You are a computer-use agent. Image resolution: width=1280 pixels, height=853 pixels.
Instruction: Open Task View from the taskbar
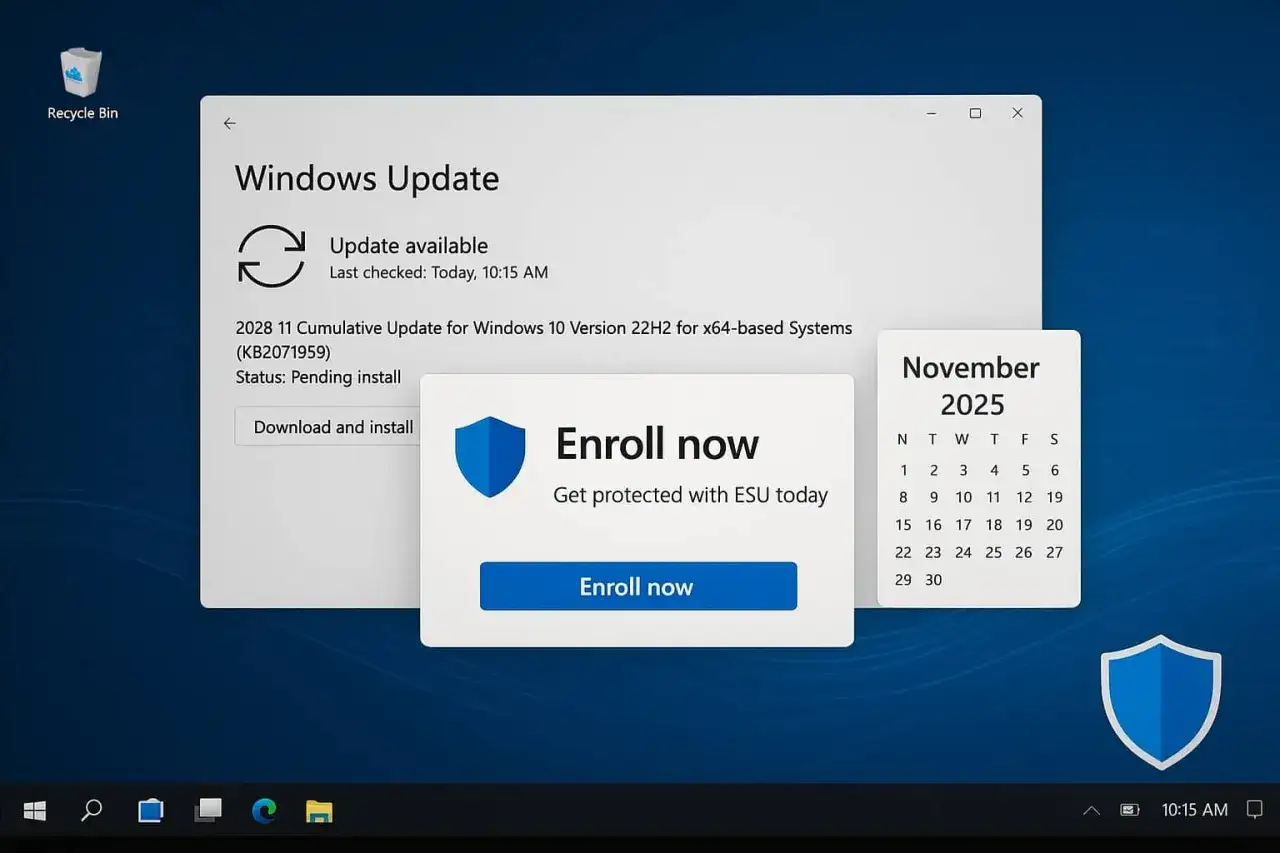pos(207,810)
